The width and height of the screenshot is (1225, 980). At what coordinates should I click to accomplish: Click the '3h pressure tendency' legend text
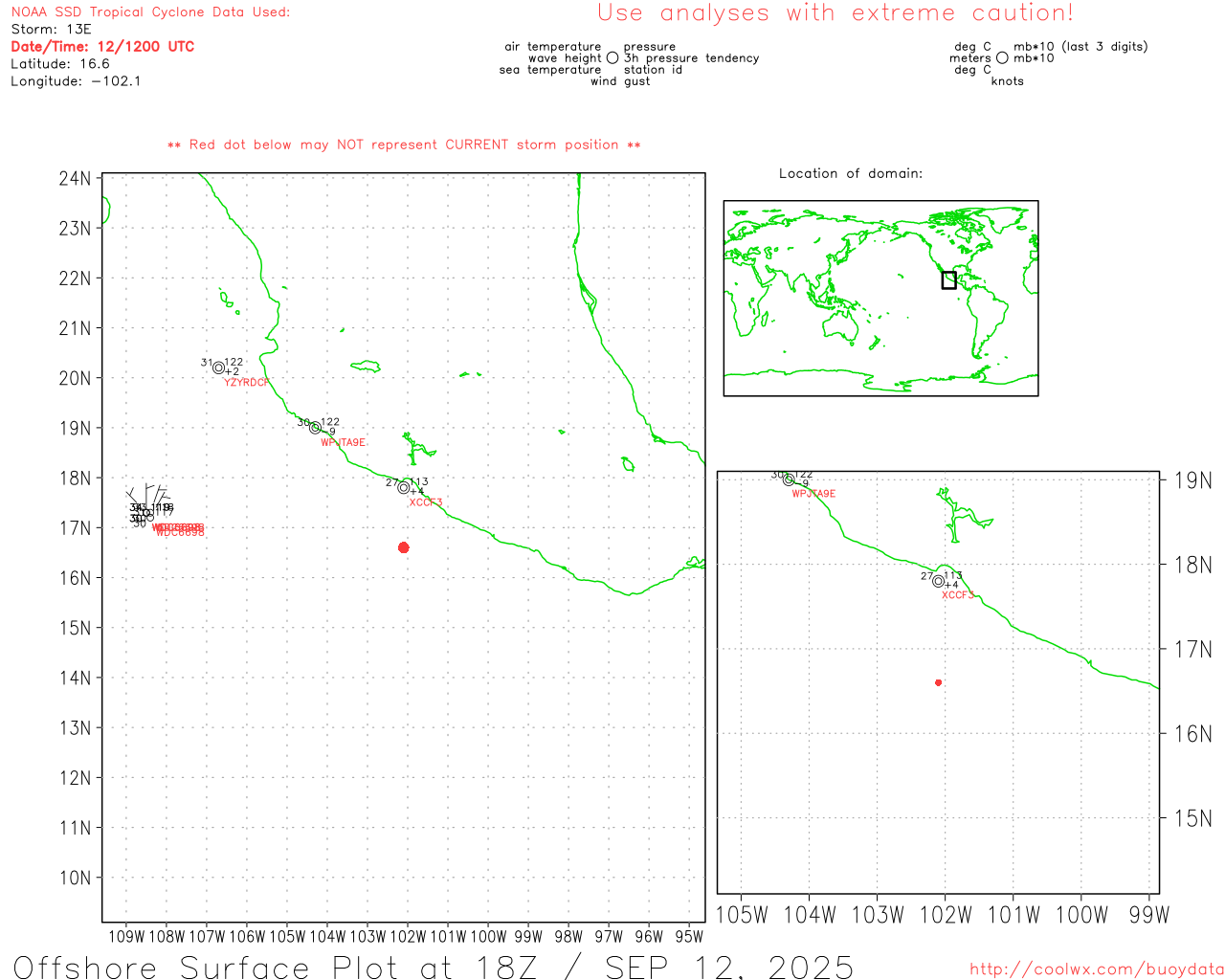pyautogui.click(x=692, y=58)
